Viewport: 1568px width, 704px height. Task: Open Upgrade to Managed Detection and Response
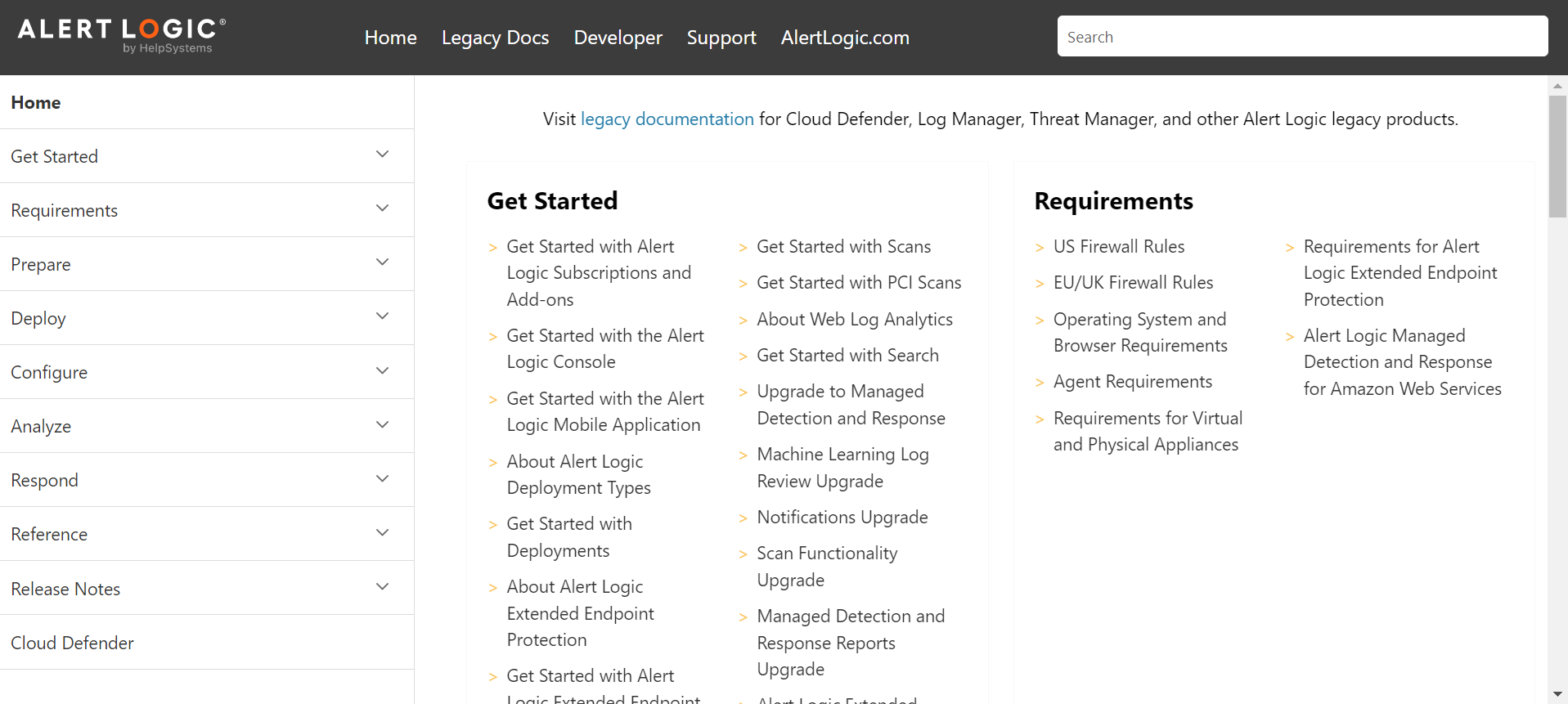pyautogui.click(x=851, y=405)
